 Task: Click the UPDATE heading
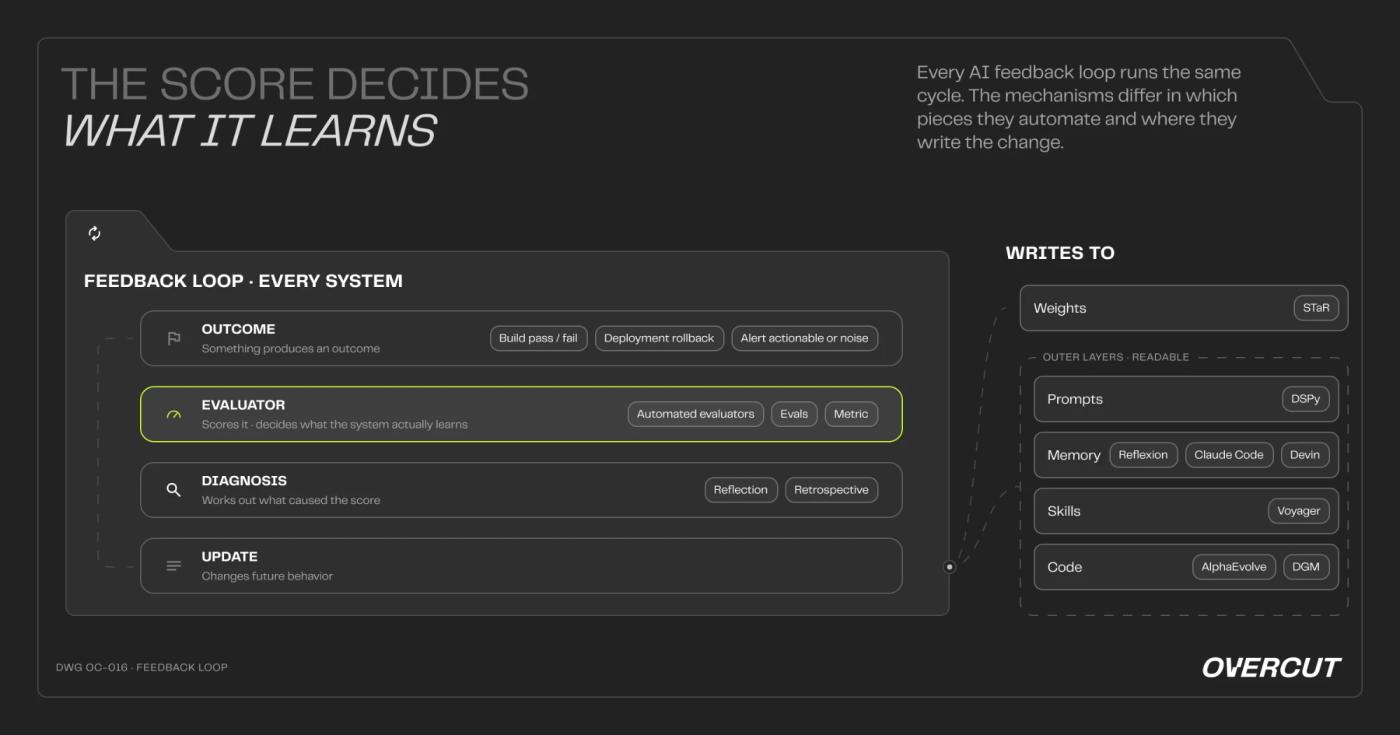click(230, 557)
